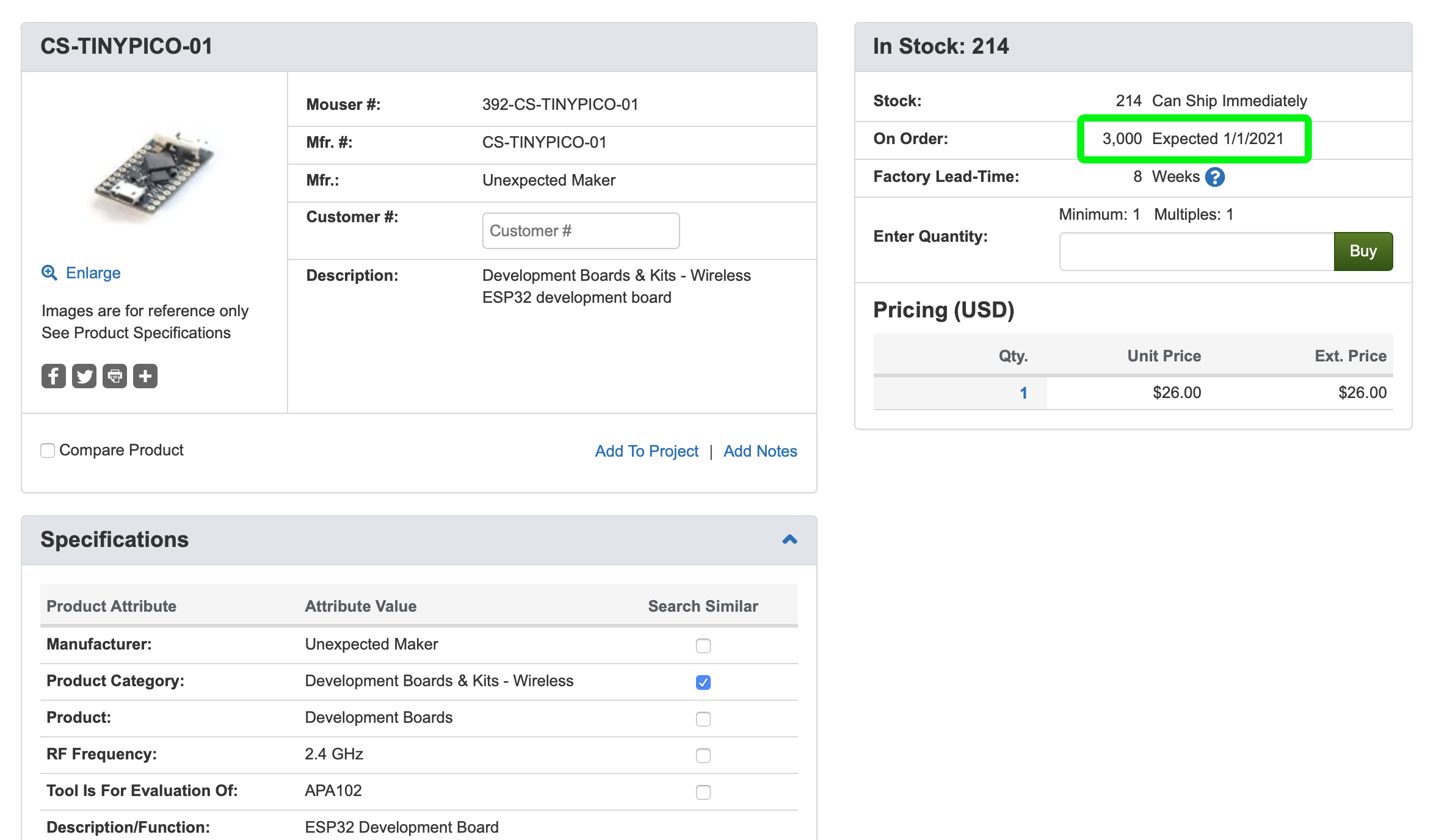Click Unexpected Maker in Mfr. row
Viewport: 1436px width, 840px height.
548,180
